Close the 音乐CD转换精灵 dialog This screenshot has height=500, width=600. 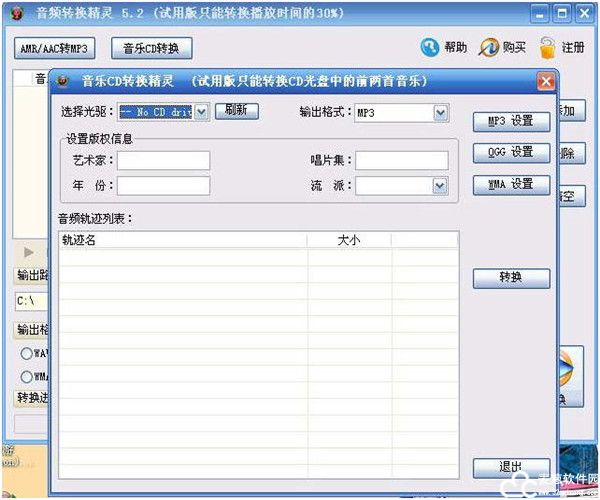pos(546,81)
